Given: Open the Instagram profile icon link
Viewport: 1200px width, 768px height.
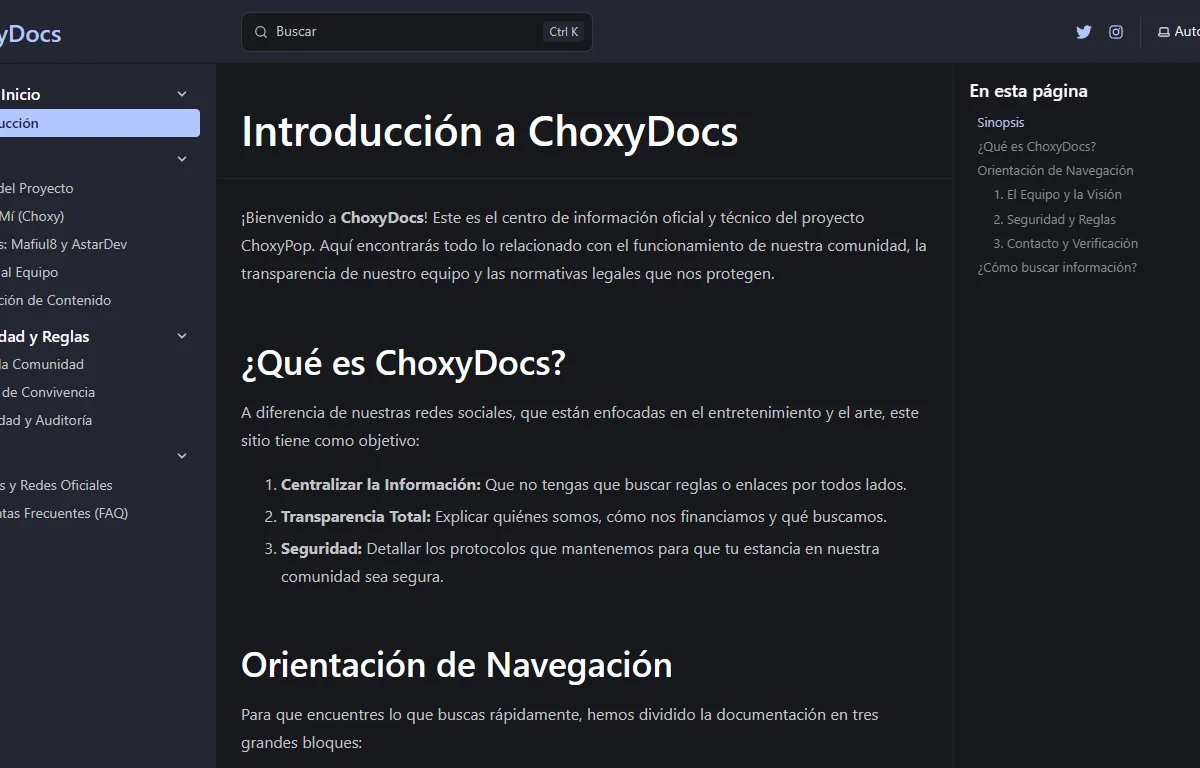Looking at the screenshot, I should pos(1116,32).
